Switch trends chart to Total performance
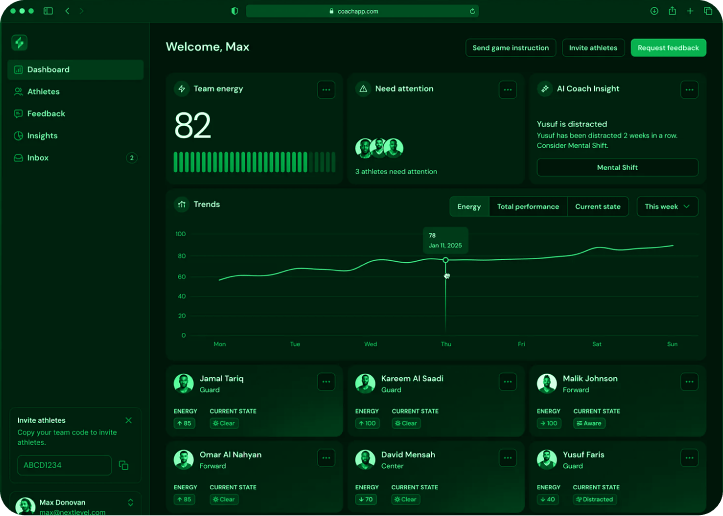 tap(528, 207)
